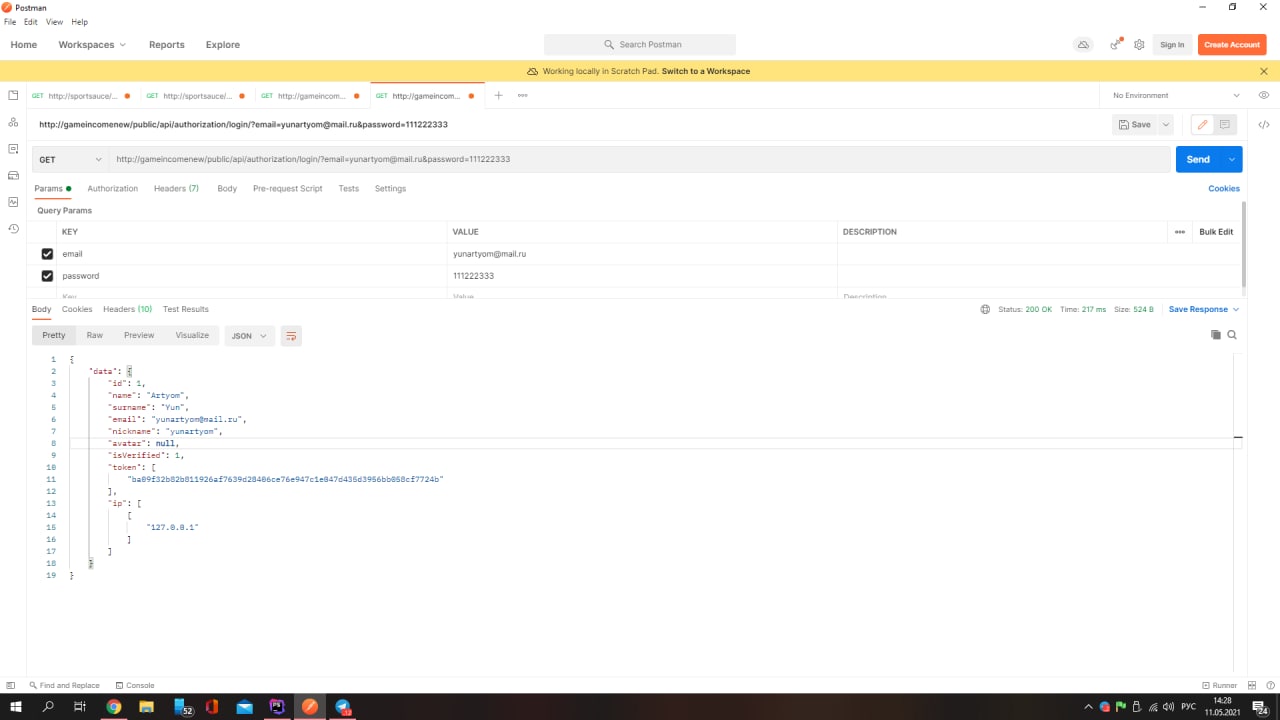
Task: Click Create Account
Action: pos(1232,44)
